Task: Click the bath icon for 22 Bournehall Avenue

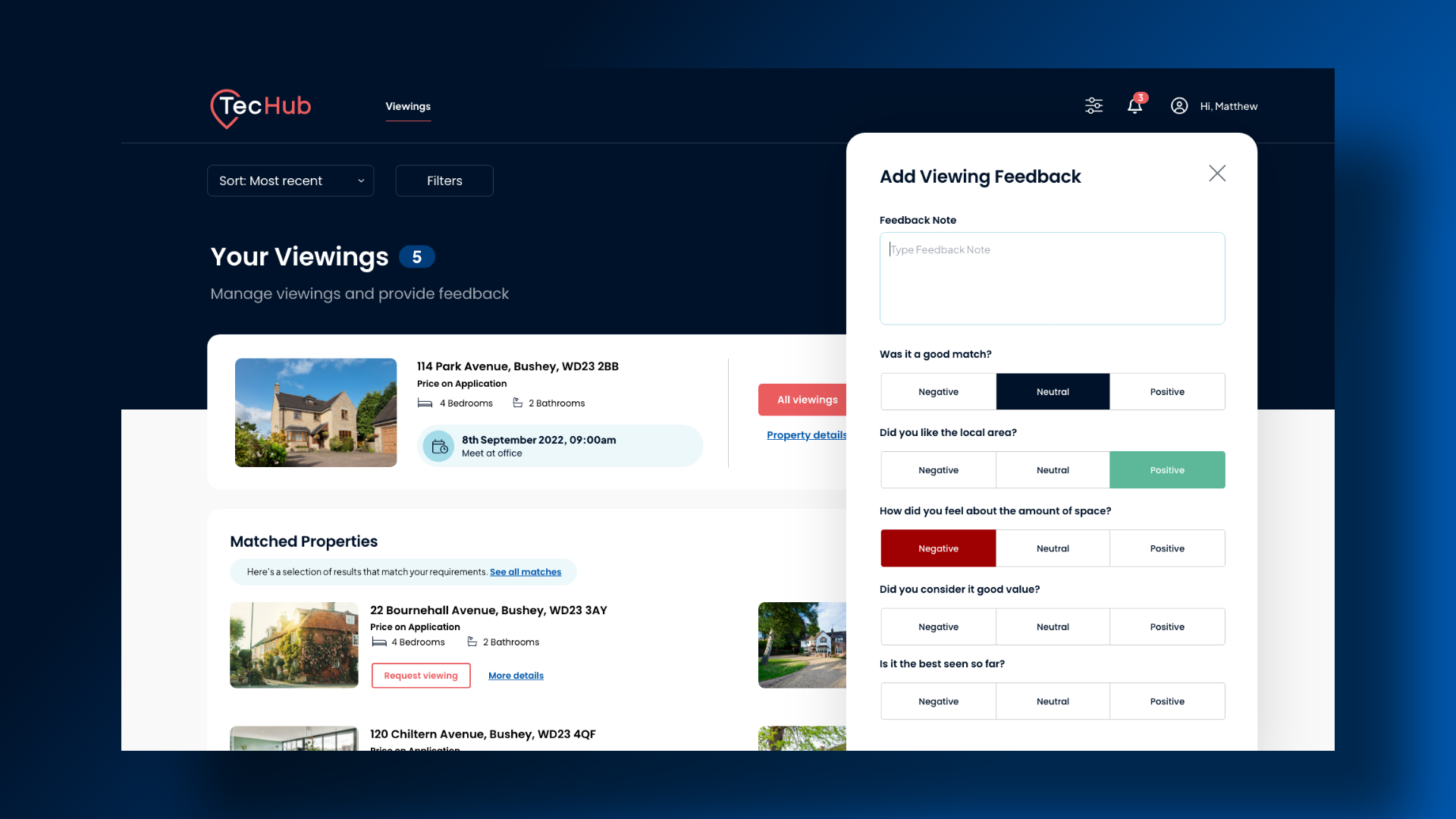Action: pos(472,642)
